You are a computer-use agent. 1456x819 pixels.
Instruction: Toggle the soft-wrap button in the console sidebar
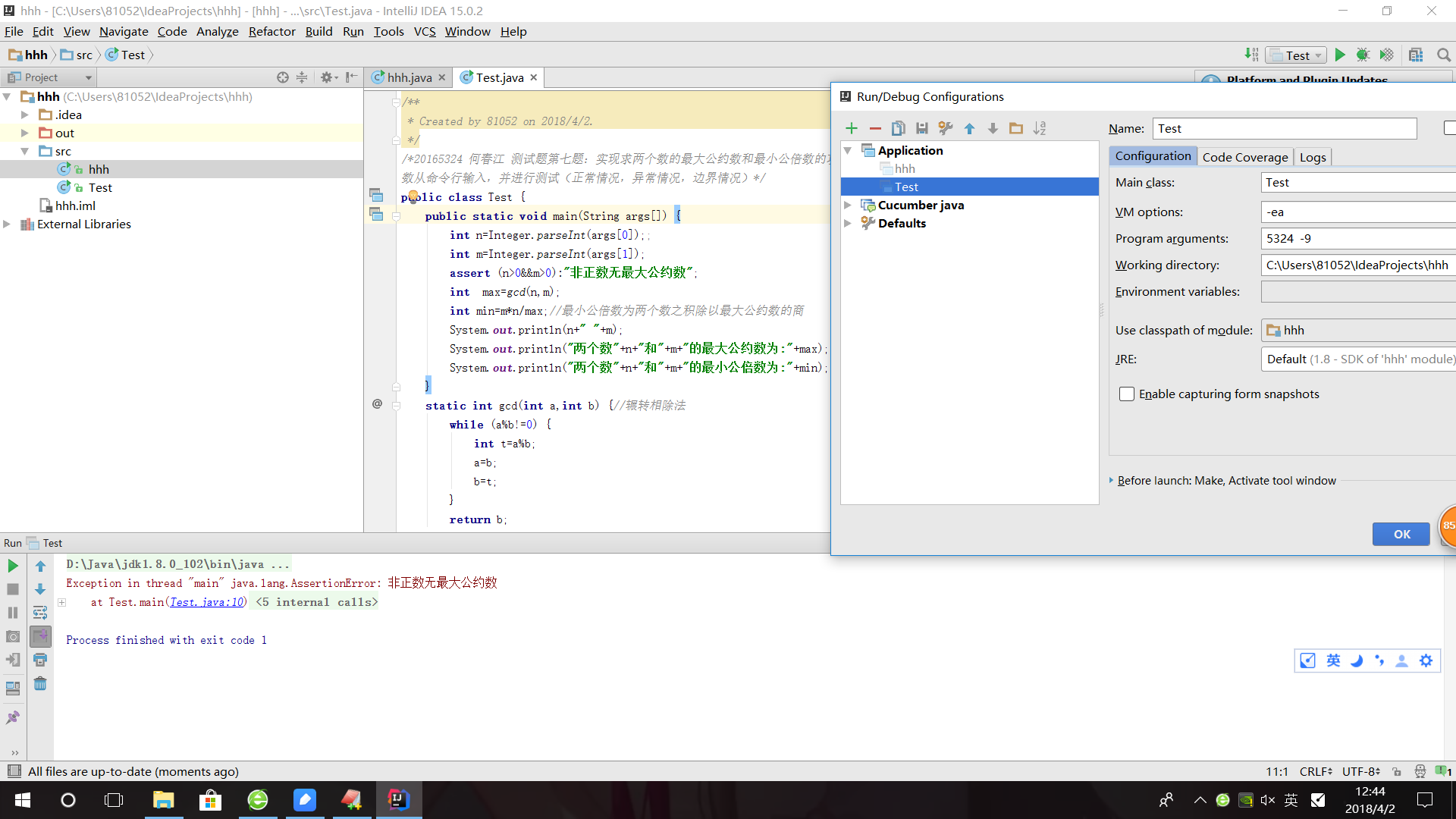point(40,613)
